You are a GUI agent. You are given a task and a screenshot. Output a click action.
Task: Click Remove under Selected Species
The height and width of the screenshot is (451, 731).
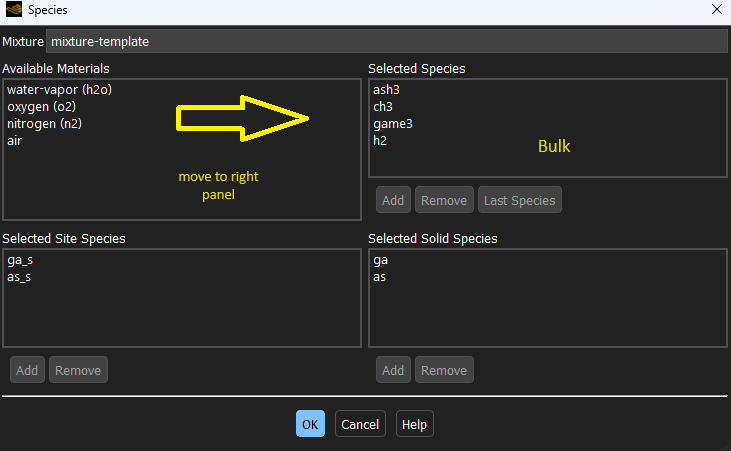click(444, 200)
